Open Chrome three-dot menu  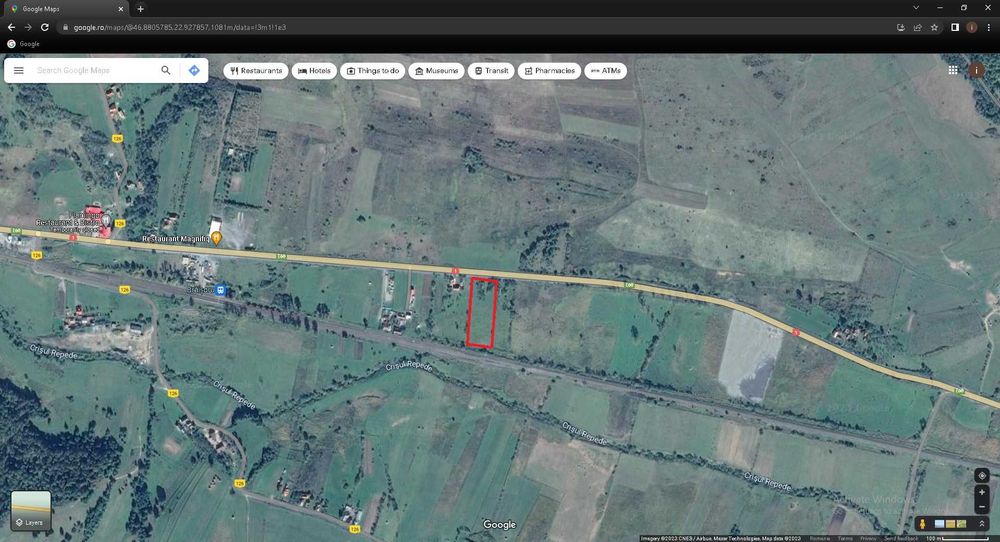pos(989,27)
